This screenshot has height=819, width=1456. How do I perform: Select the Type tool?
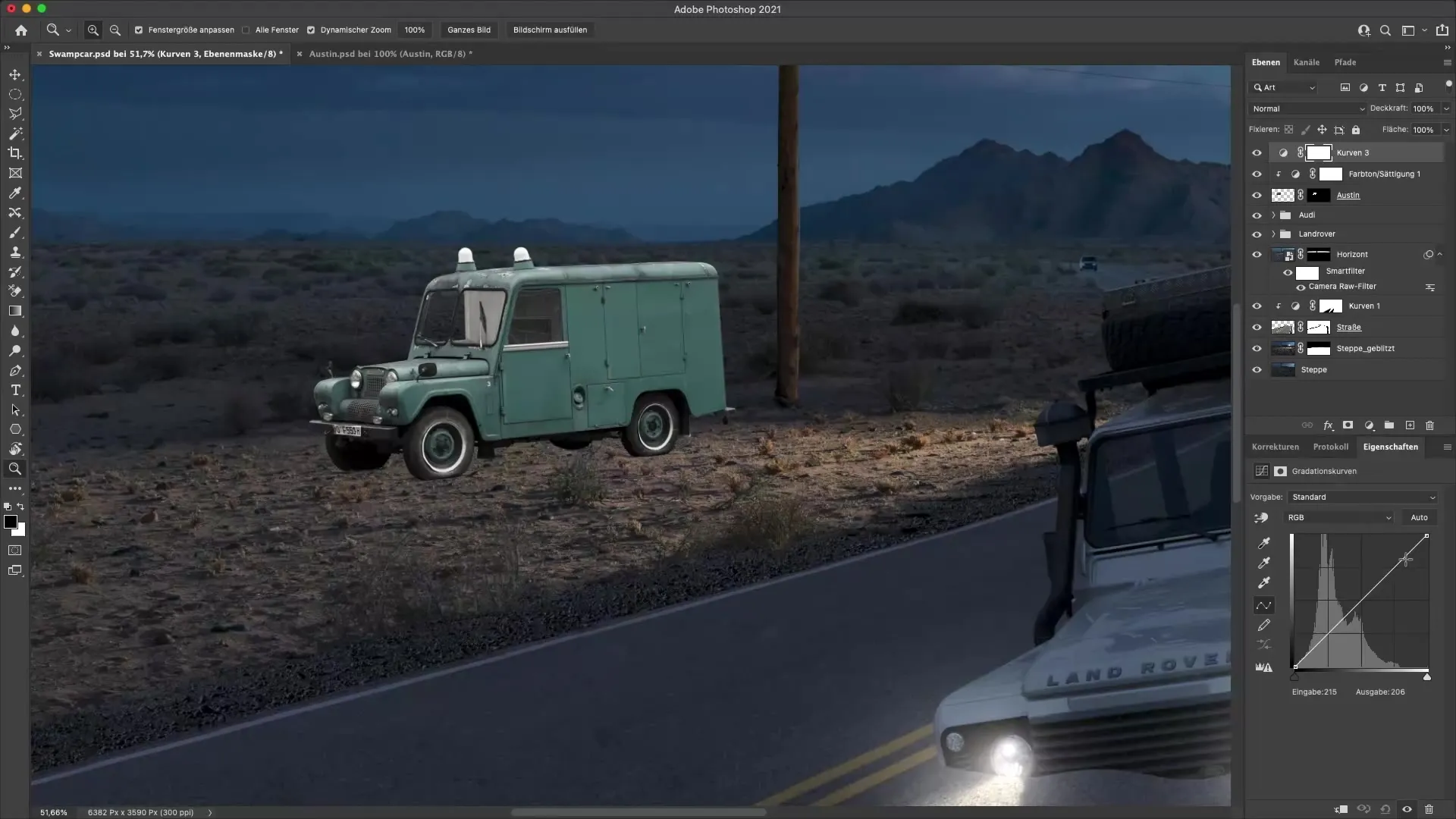coord(15,390)
